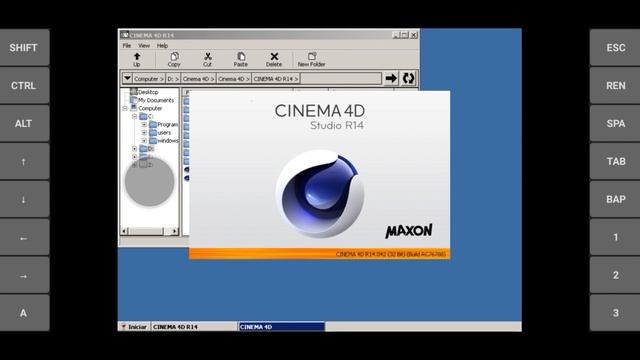Tap the A overlay key

click(24, 313)
